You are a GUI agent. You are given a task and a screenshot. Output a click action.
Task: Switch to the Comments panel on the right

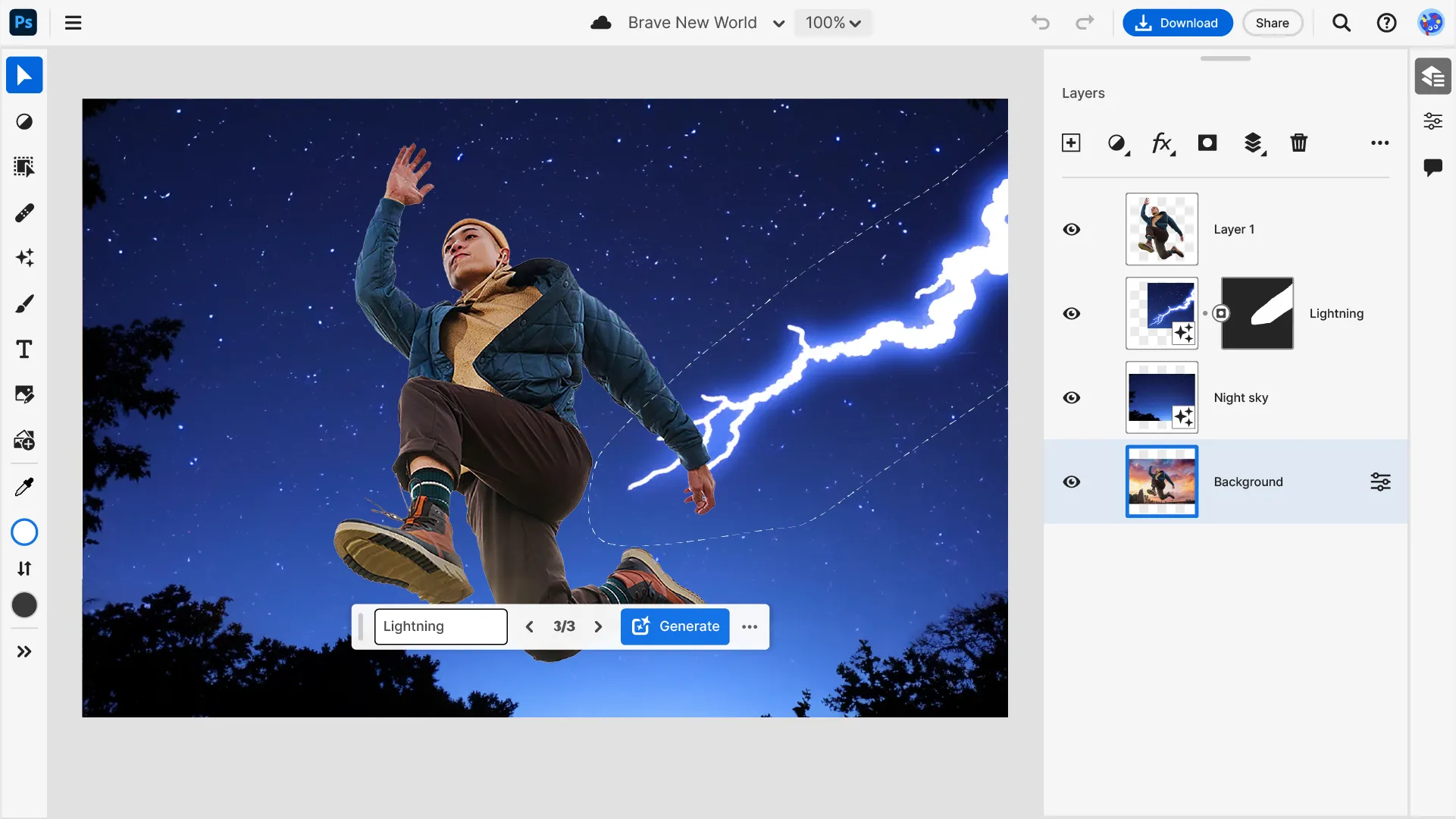1433,168
